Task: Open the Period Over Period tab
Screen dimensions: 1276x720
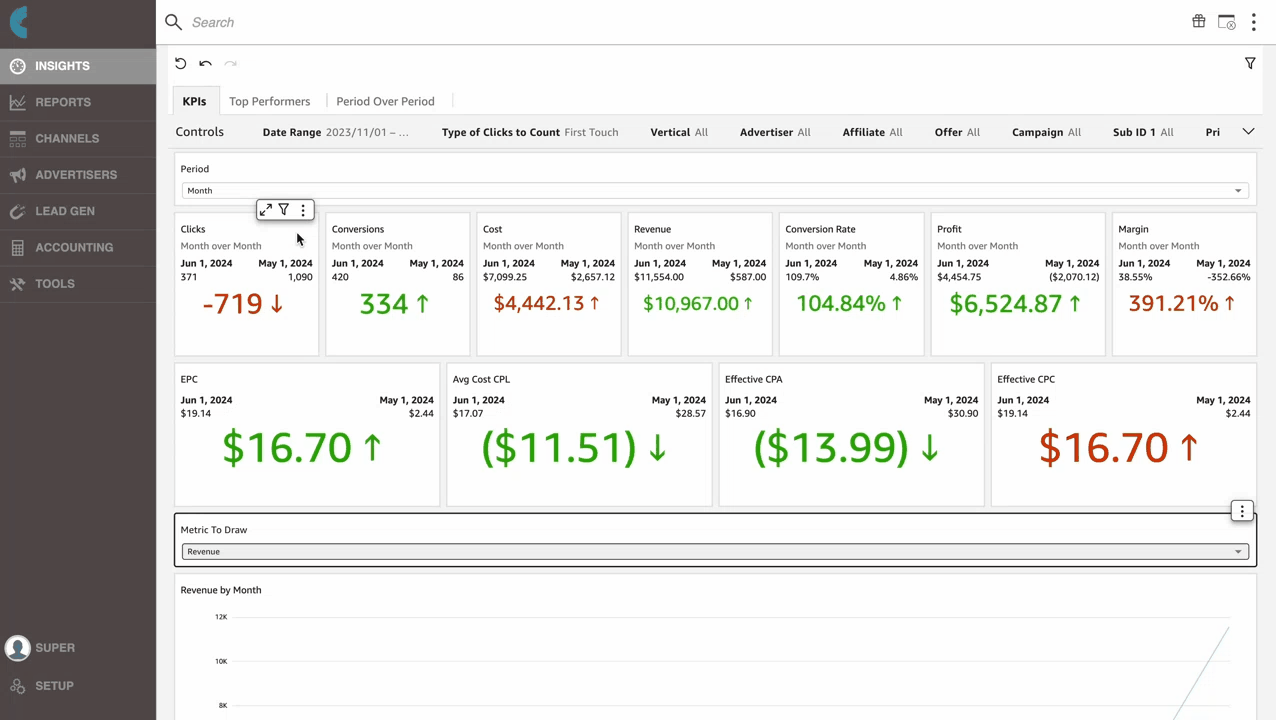Action: 385,101
